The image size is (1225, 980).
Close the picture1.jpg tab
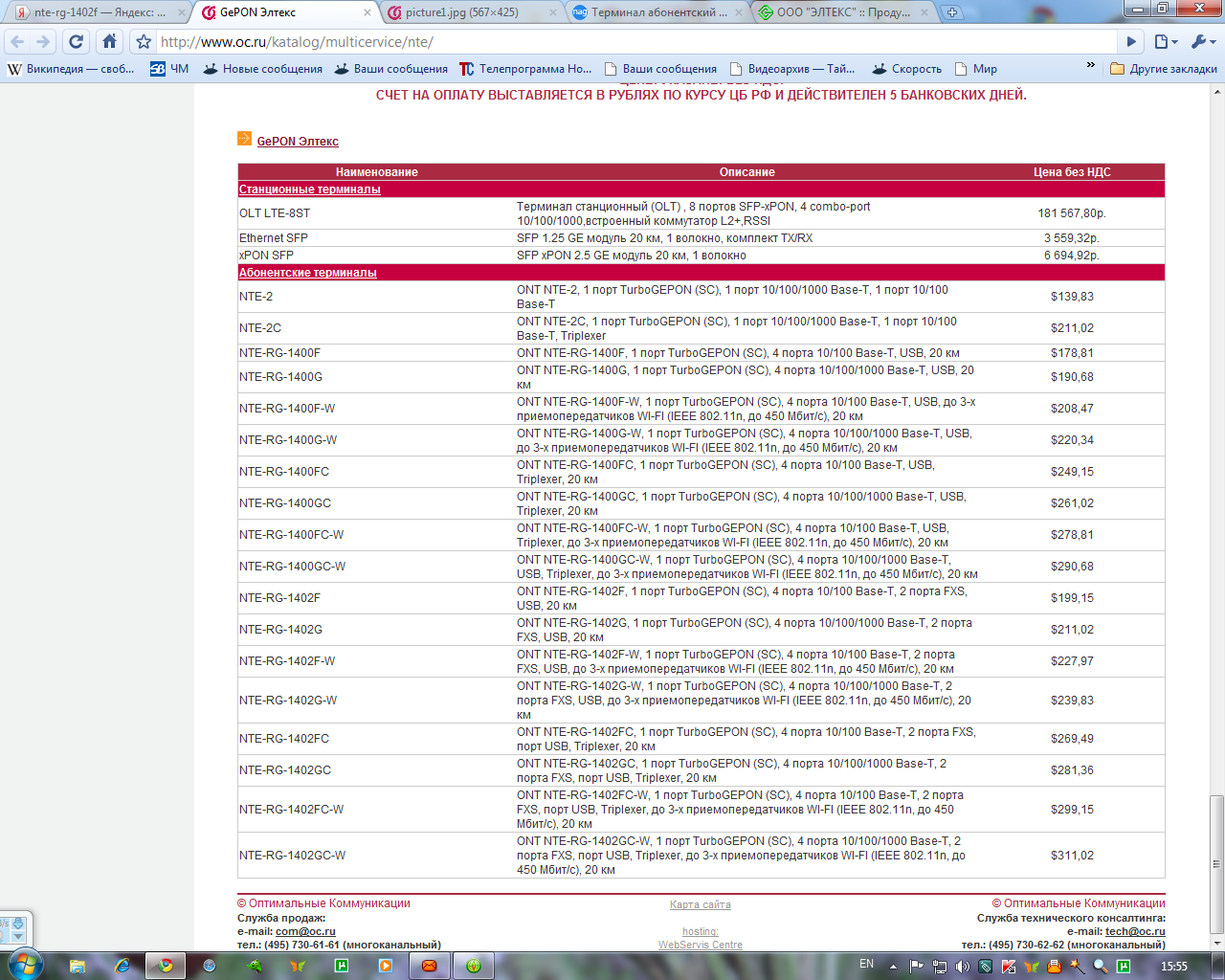pos(553,12)
